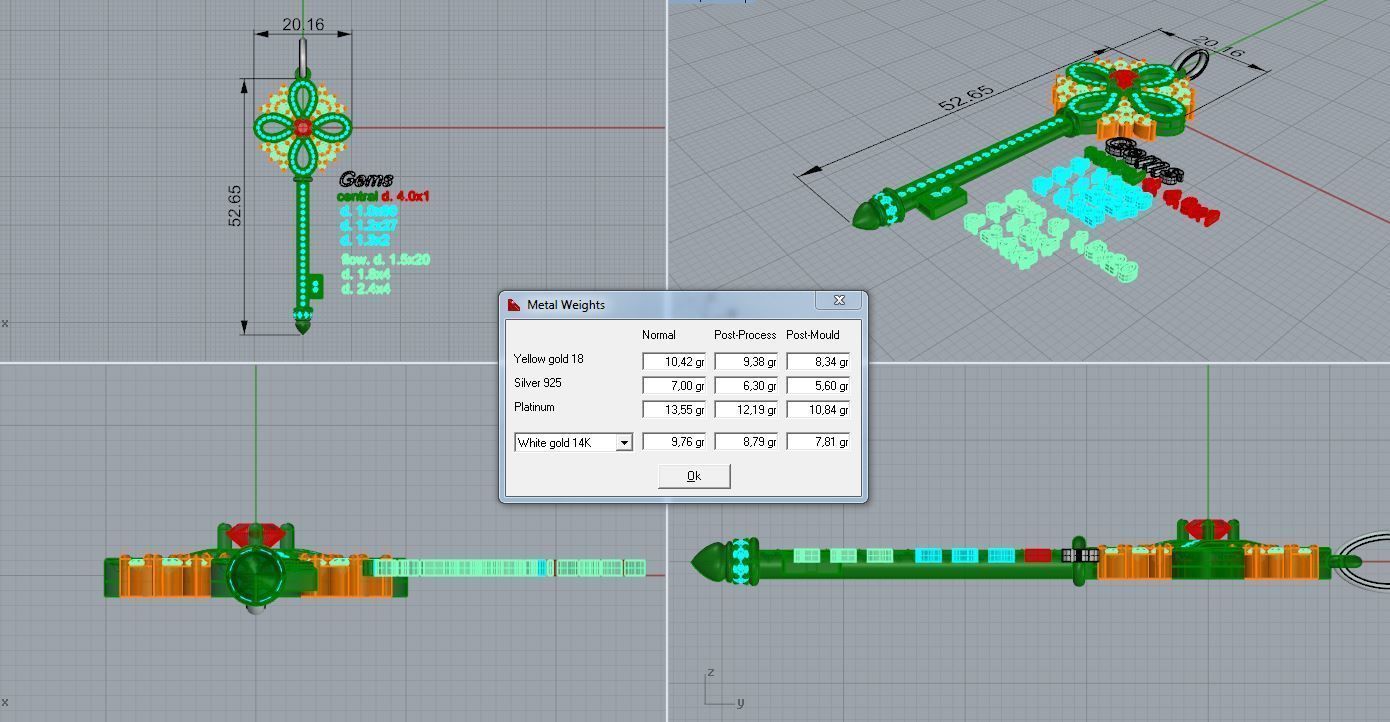Click the Metal Weights dialog title icon
The height and width of the screenshot is (722, 1390).
515,305
